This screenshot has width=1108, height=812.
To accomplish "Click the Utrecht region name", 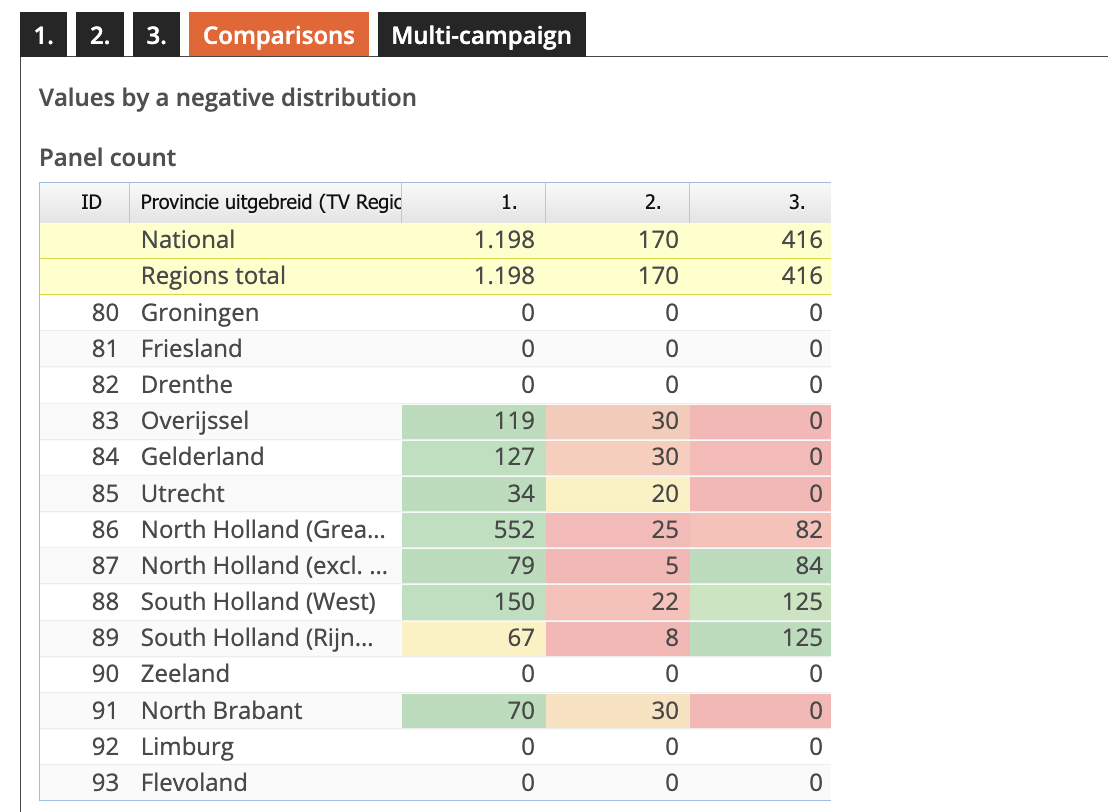I will click(x=183, y=494).
